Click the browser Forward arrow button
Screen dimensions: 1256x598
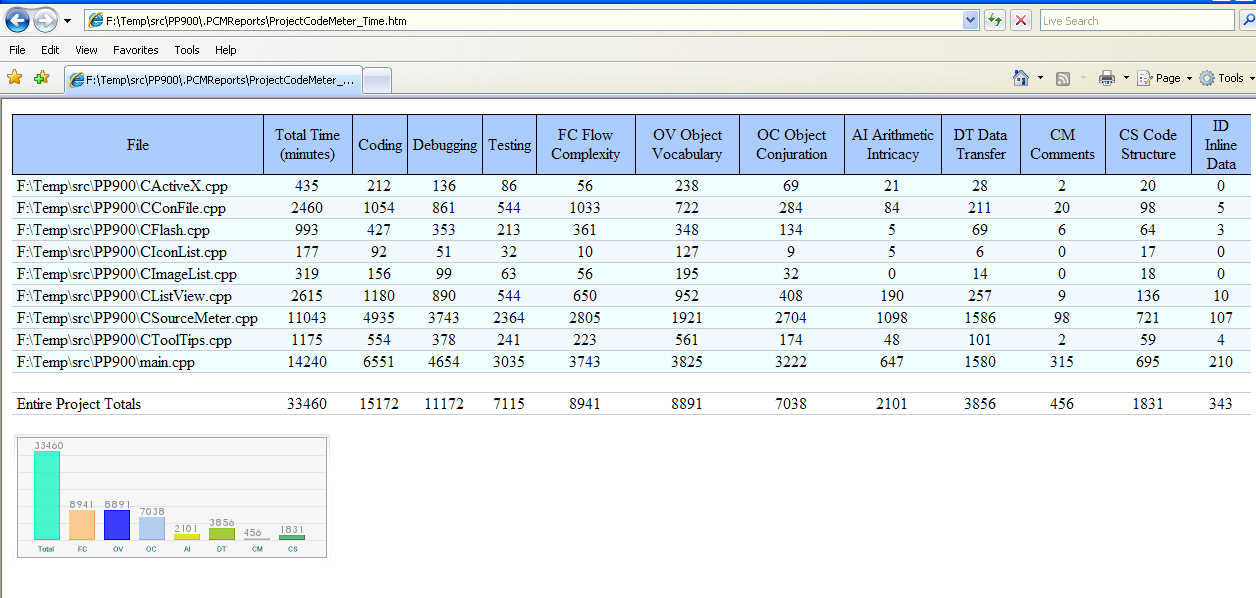point(45,20)
